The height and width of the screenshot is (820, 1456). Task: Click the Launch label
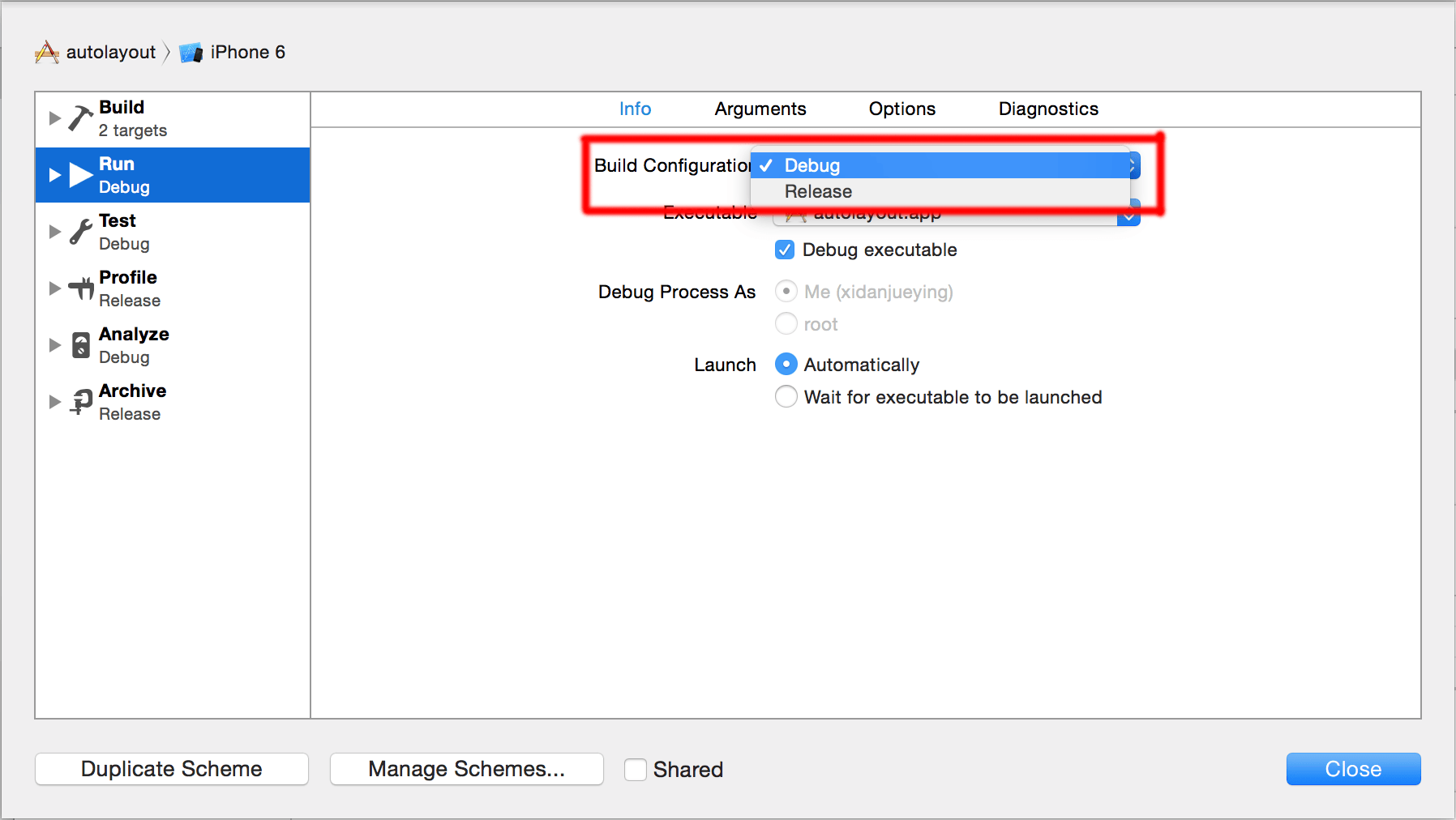pos(725,365)
